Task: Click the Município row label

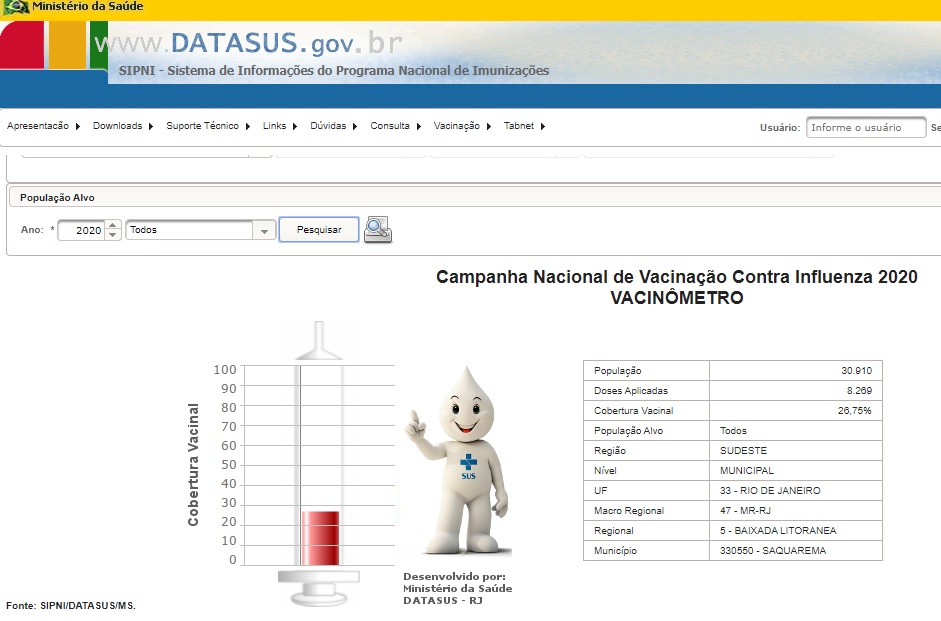Action: click(x=615, y=551)
